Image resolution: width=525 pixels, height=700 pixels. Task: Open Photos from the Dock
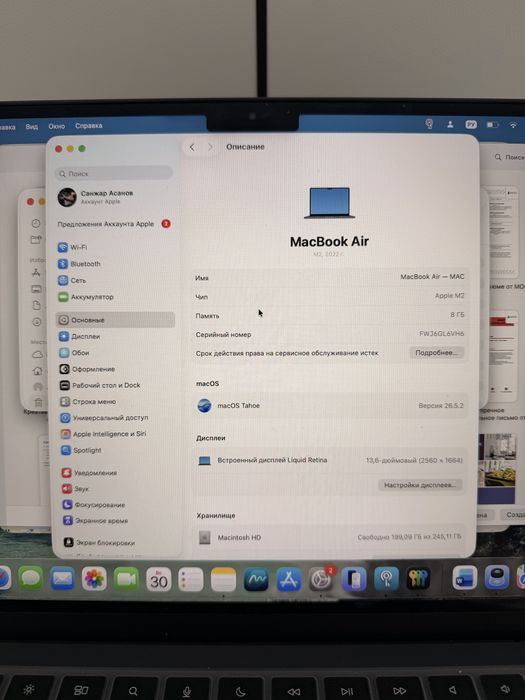(x=94, y=579)
